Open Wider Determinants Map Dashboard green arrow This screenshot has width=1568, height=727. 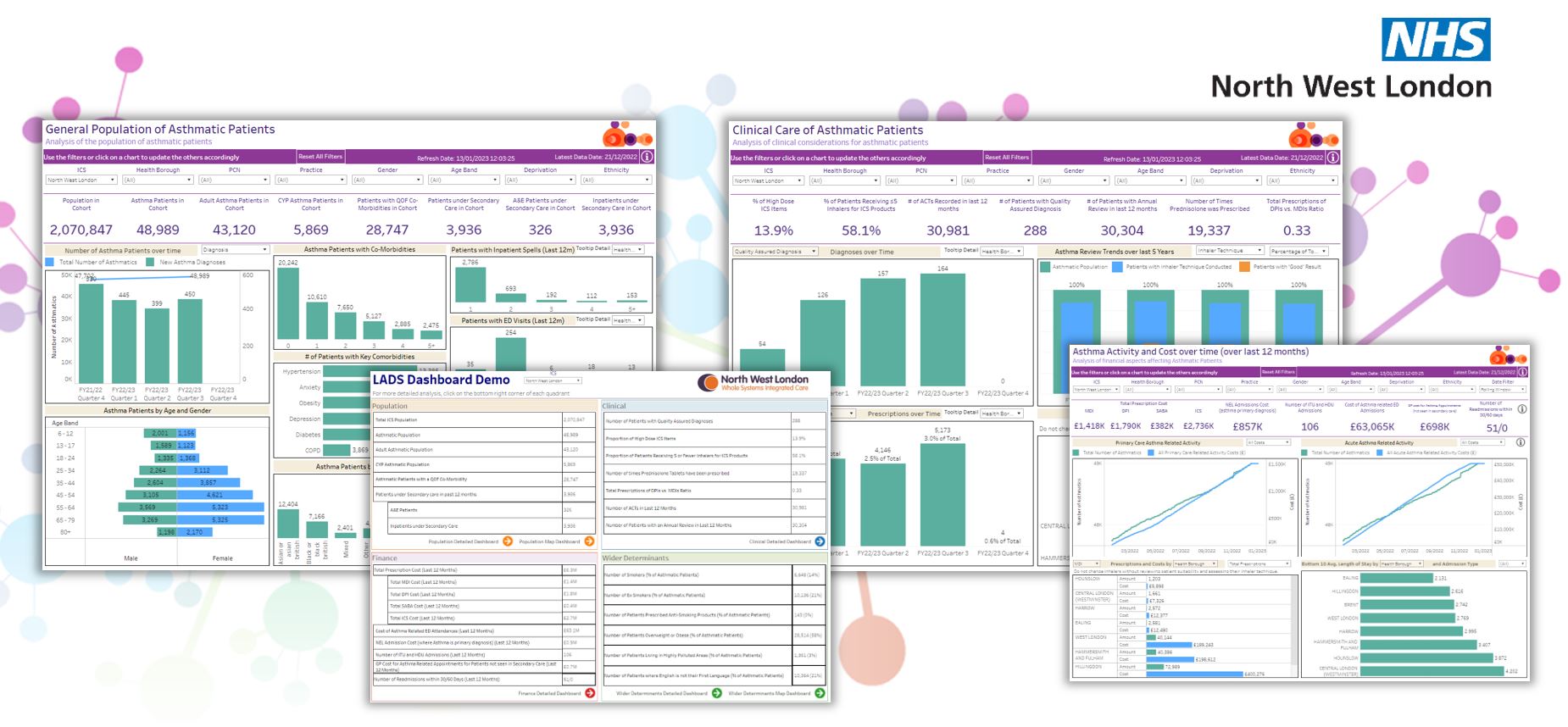(x=820, y=693)
